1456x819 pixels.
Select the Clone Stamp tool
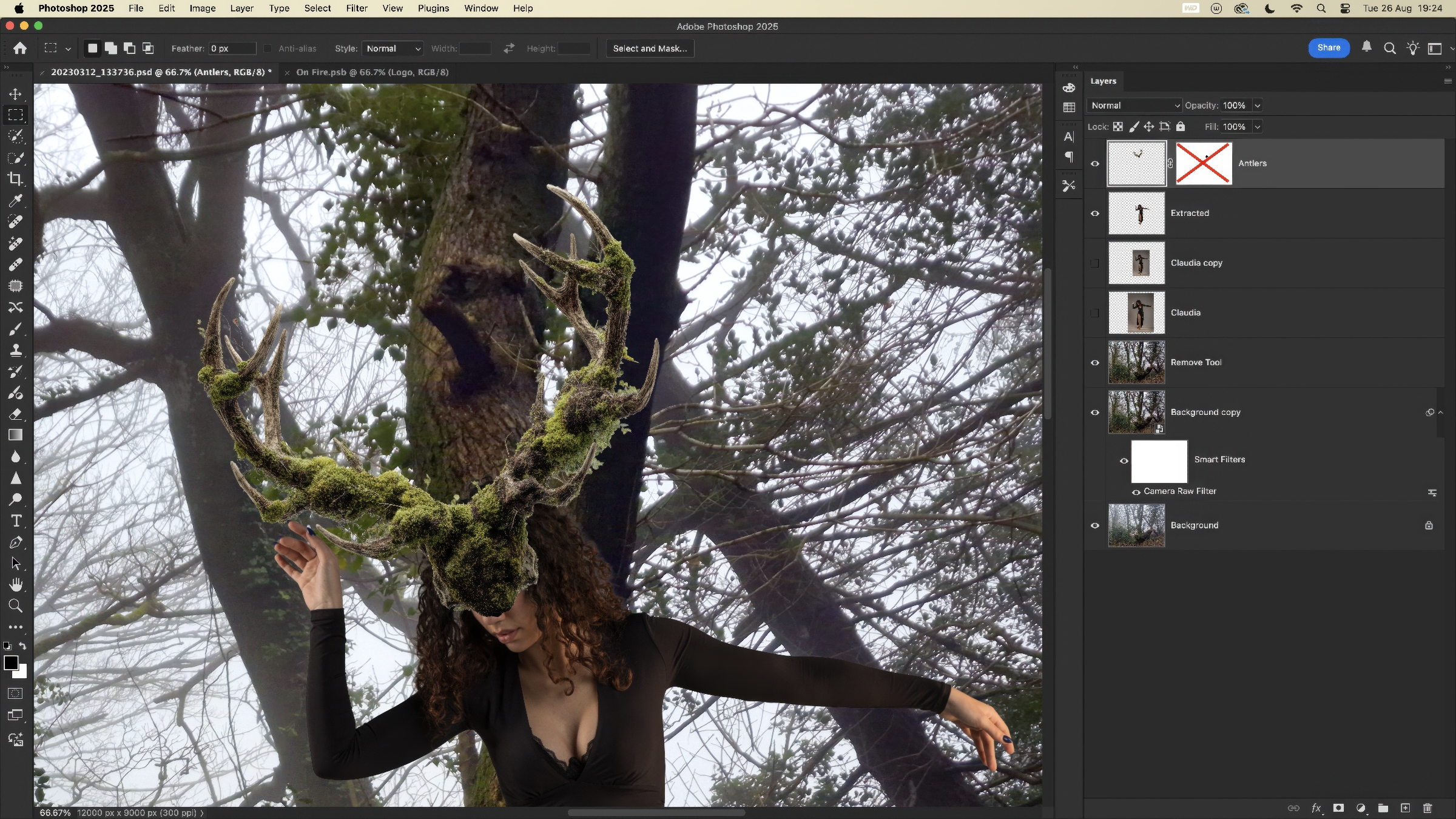tap(16, 350)
